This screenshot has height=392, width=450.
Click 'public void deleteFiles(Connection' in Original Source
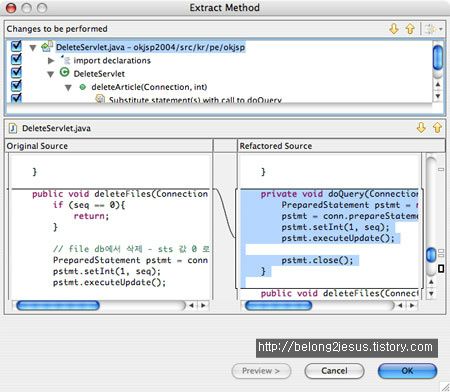point(120,194)
